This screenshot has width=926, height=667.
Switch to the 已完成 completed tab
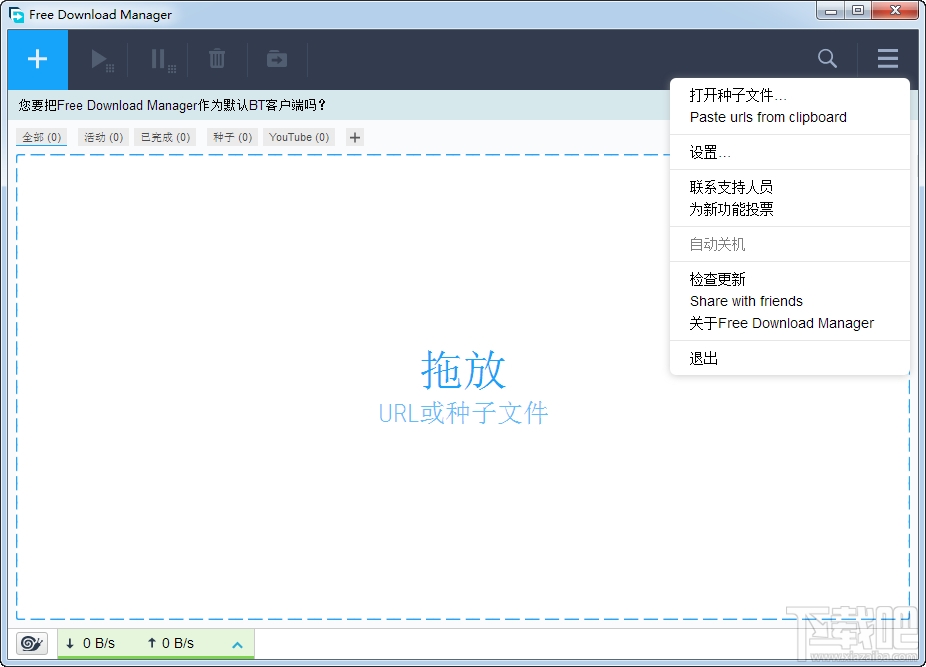coord(163,137)
